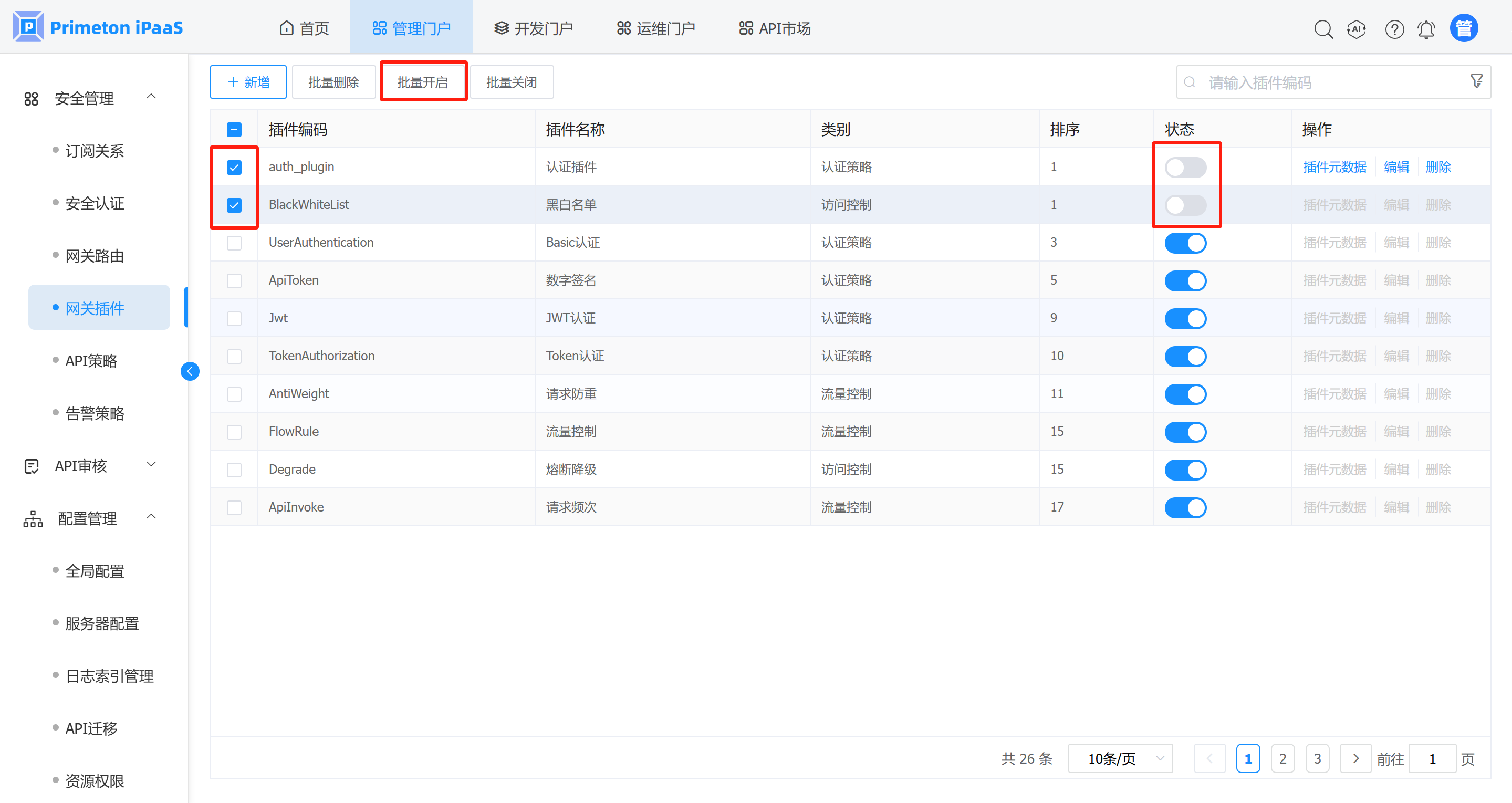This screenshot has width=1512, height=803.
Task: Switch to 开发门户 top tab
Action: (x=533, y=28)
